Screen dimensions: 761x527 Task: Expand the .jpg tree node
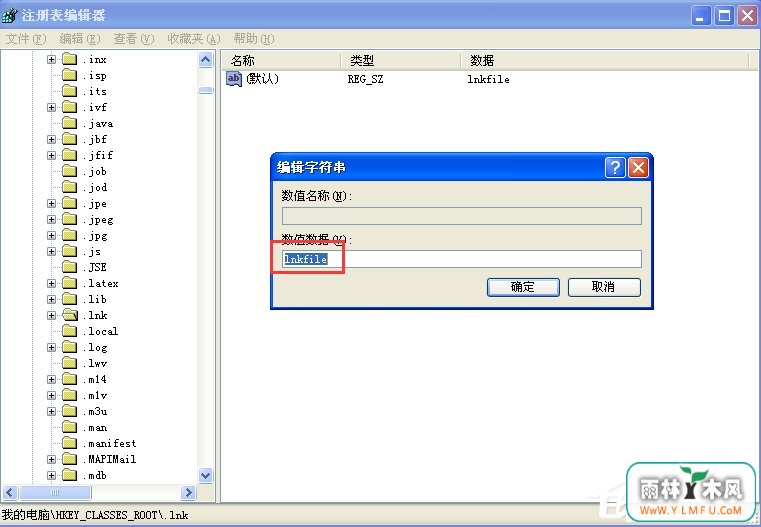(51, 235)
